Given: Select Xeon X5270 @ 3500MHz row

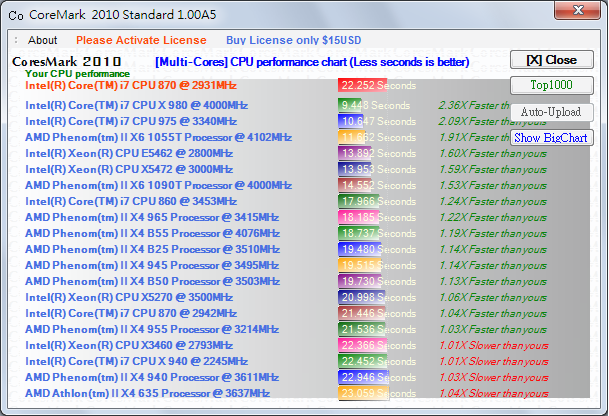Looking at the screenshot, I should click(129, 297).
